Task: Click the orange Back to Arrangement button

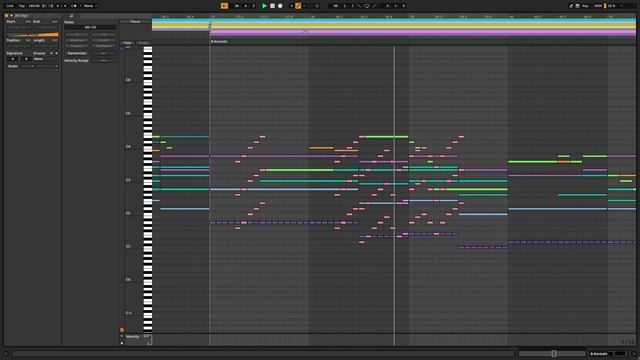Action: click(224, 6)
